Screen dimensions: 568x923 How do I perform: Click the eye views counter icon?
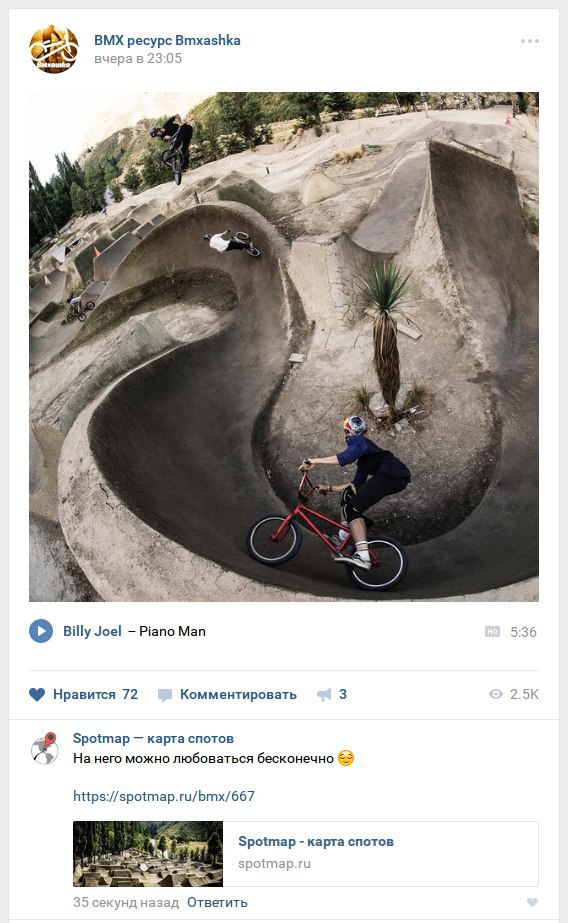click(496, 694)
